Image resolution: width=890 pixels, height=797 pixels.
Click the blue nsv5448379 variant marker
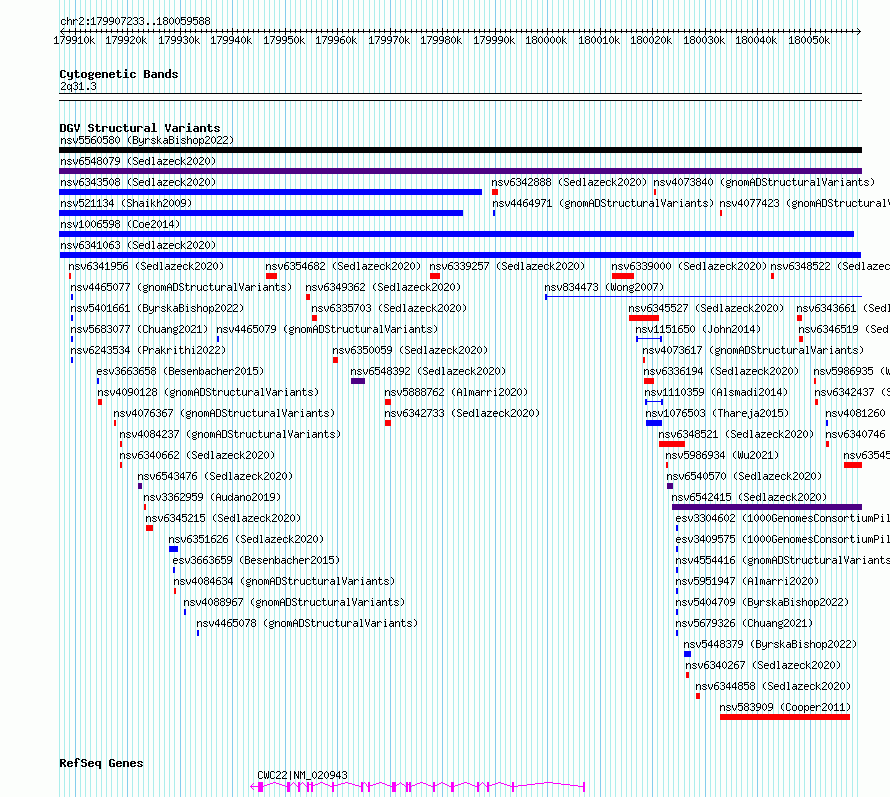tap(687, 654)
